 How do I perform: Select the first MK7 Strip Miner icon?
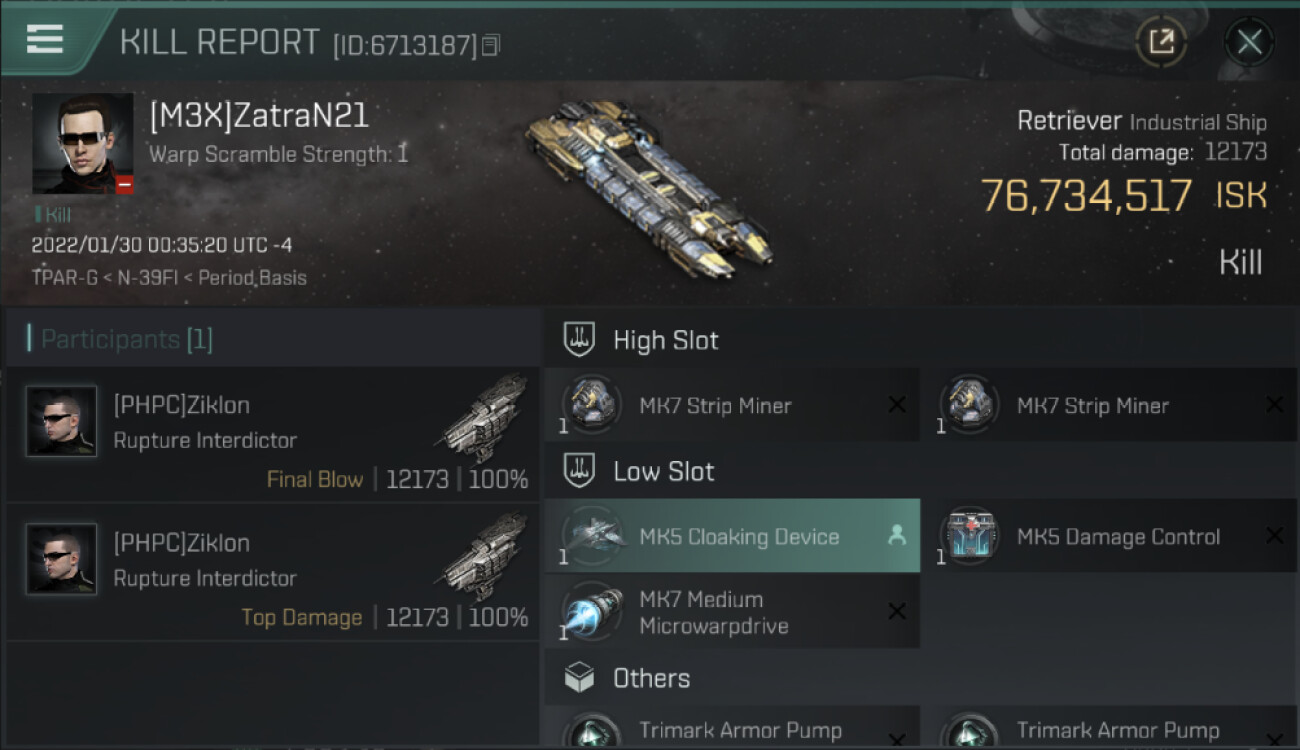[592, 405]
